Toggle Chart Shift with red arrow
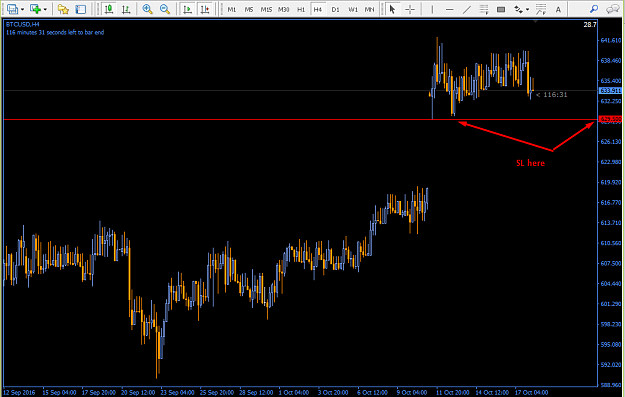The width and height of the screenshot is (625, 397). (205, 9)
